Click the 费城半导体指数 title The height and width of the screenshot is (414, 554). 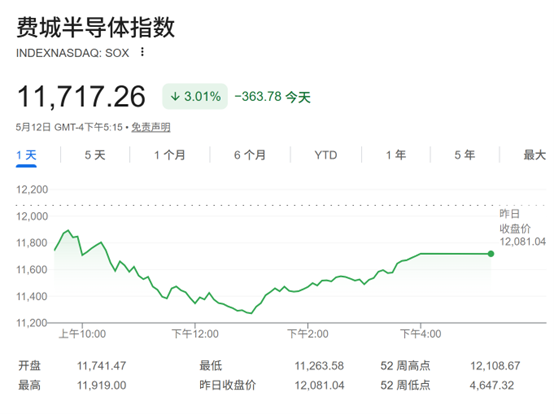(x=96, y=27)
